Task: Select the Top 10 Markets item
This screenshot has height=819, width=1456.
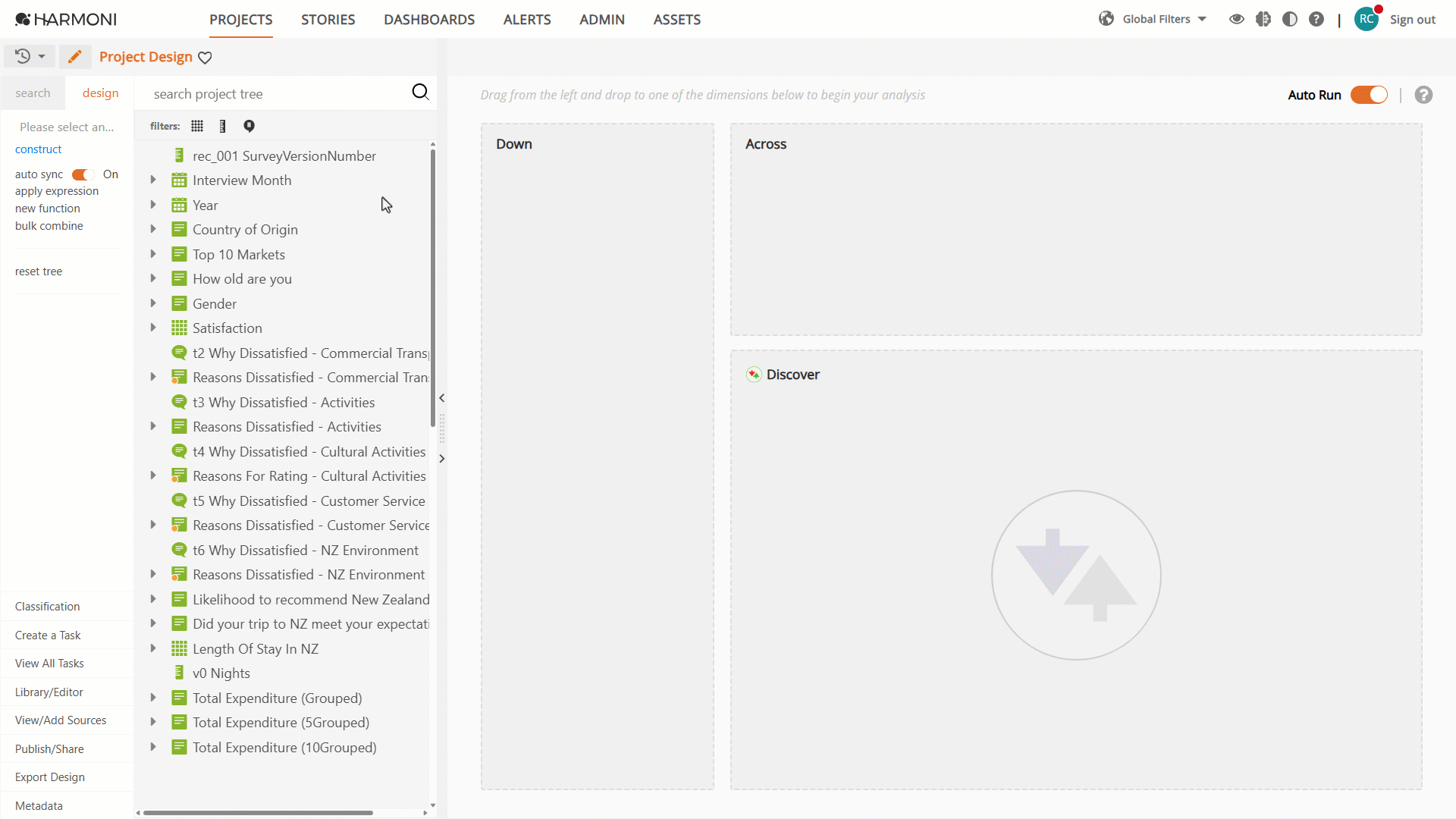Action: 238,255
